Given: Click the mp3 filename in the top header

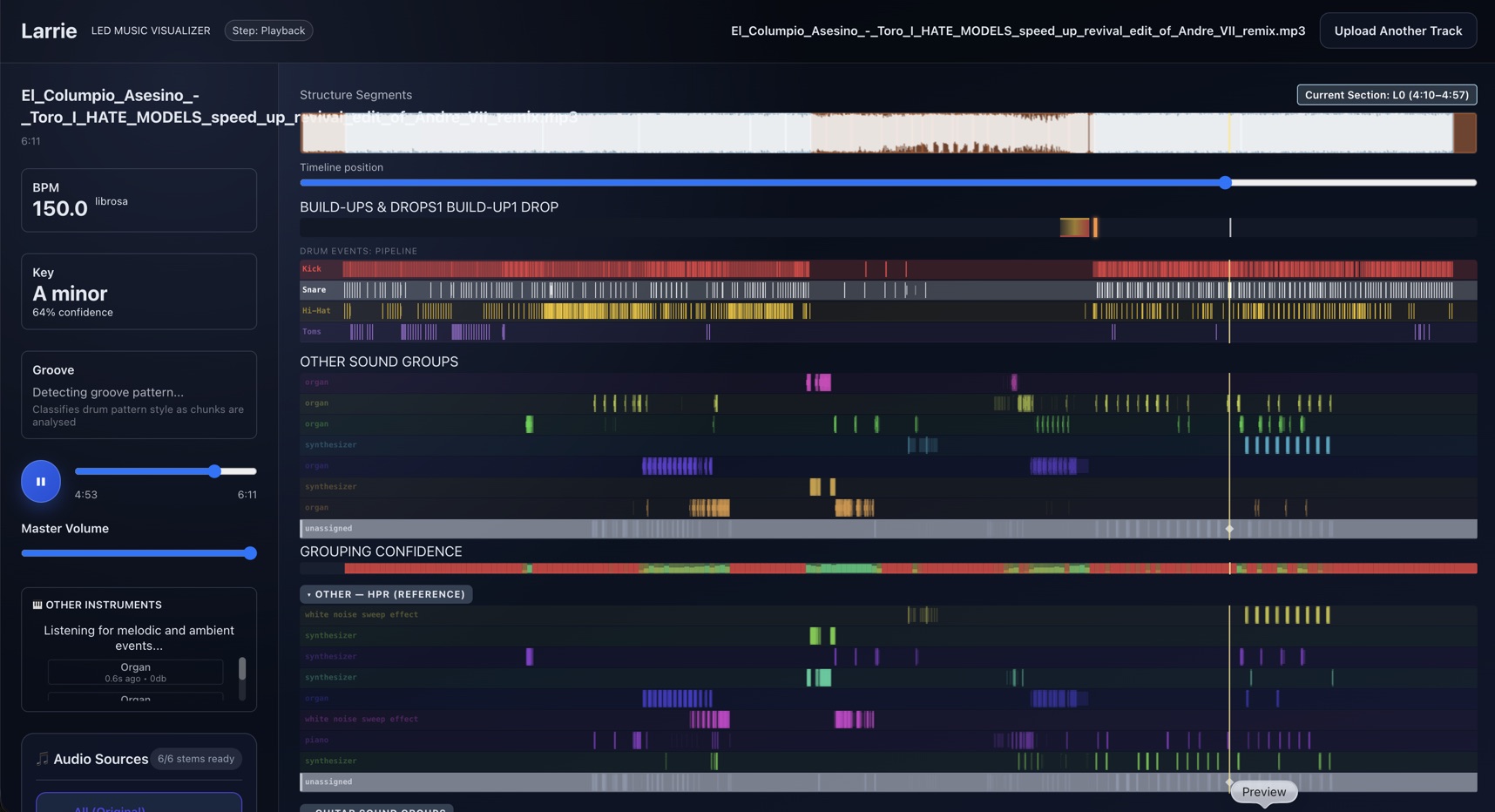Looking at the screenshot, I should point(1018,30).
